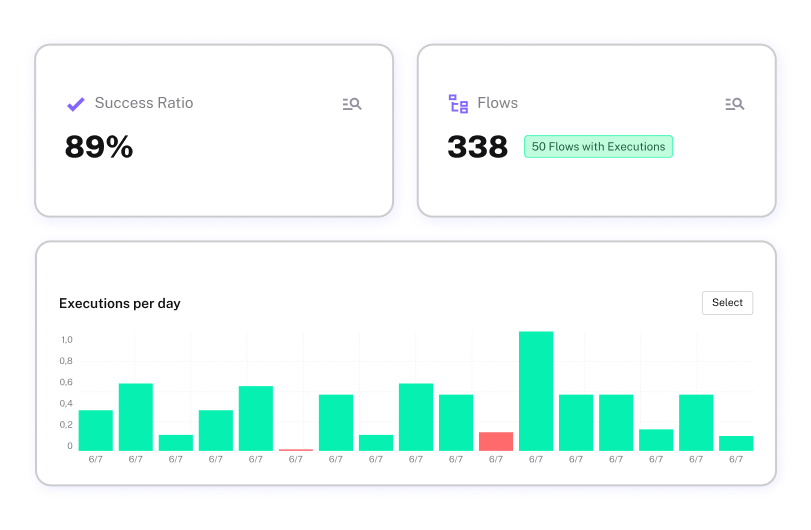Image resolution: width=811 pixels, height=530 pixels.
Task: Click the taller red bar in the chart
Action: (x=496, y=441)
